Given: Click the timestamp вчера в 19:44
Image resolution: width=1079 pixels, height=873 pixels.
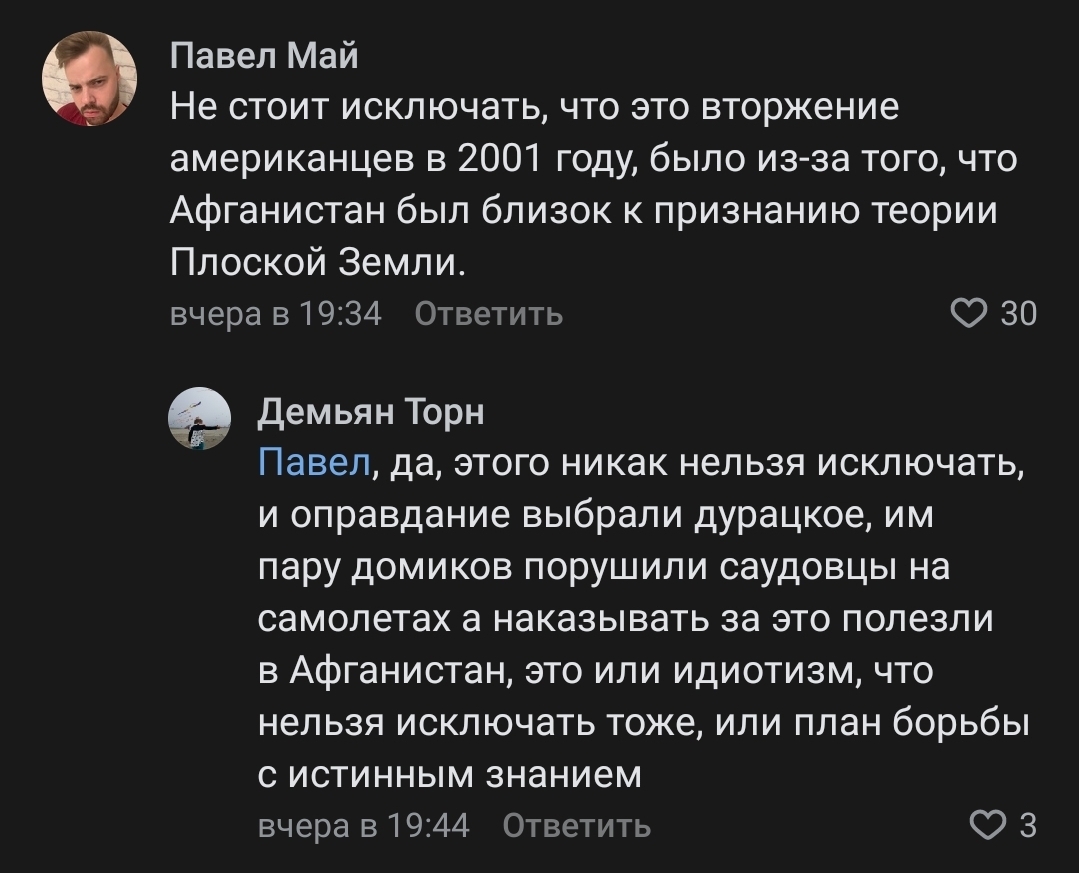Looking at the screenshot, I should pyautogui.click(x=364, y=826).
